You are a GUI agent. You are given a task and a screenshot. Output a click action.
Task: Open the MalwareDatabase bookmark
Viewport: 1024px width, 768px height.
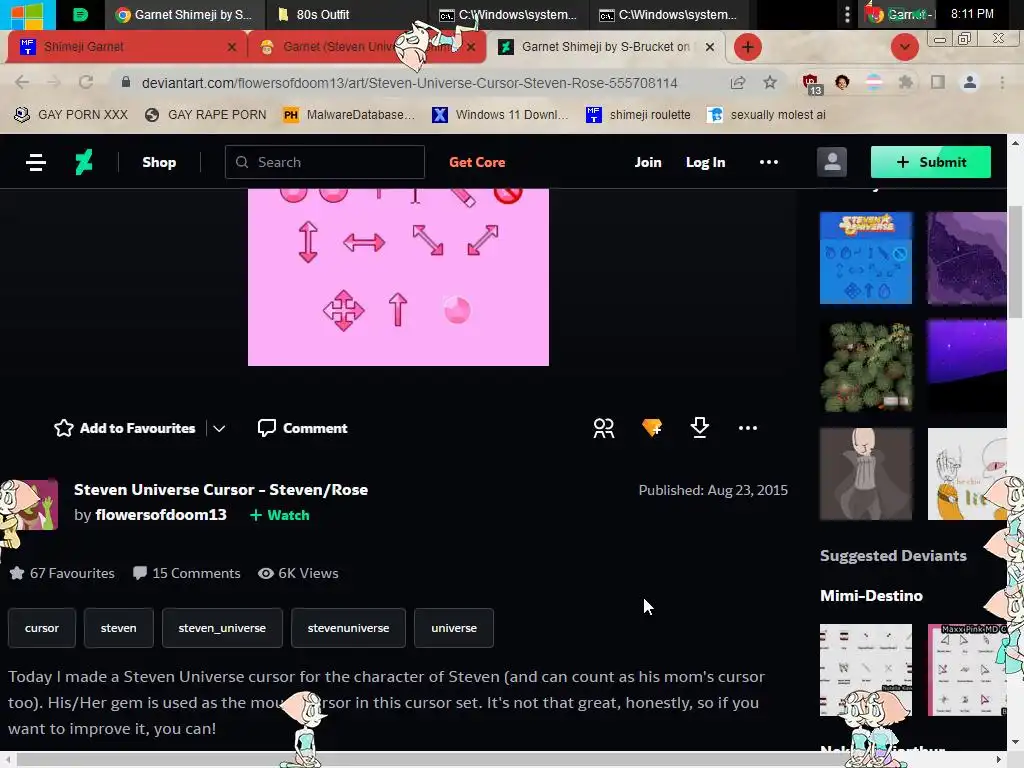point(349,115)
